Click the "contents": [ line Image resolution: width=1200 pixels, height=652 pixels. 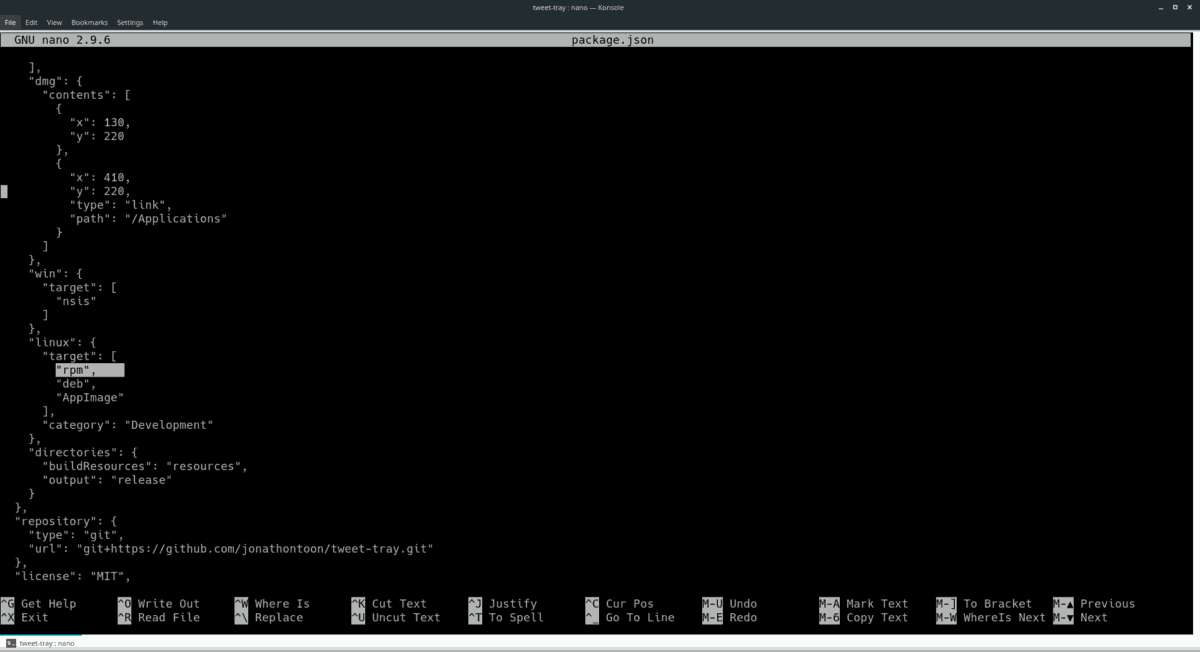(x=86, y=95)
